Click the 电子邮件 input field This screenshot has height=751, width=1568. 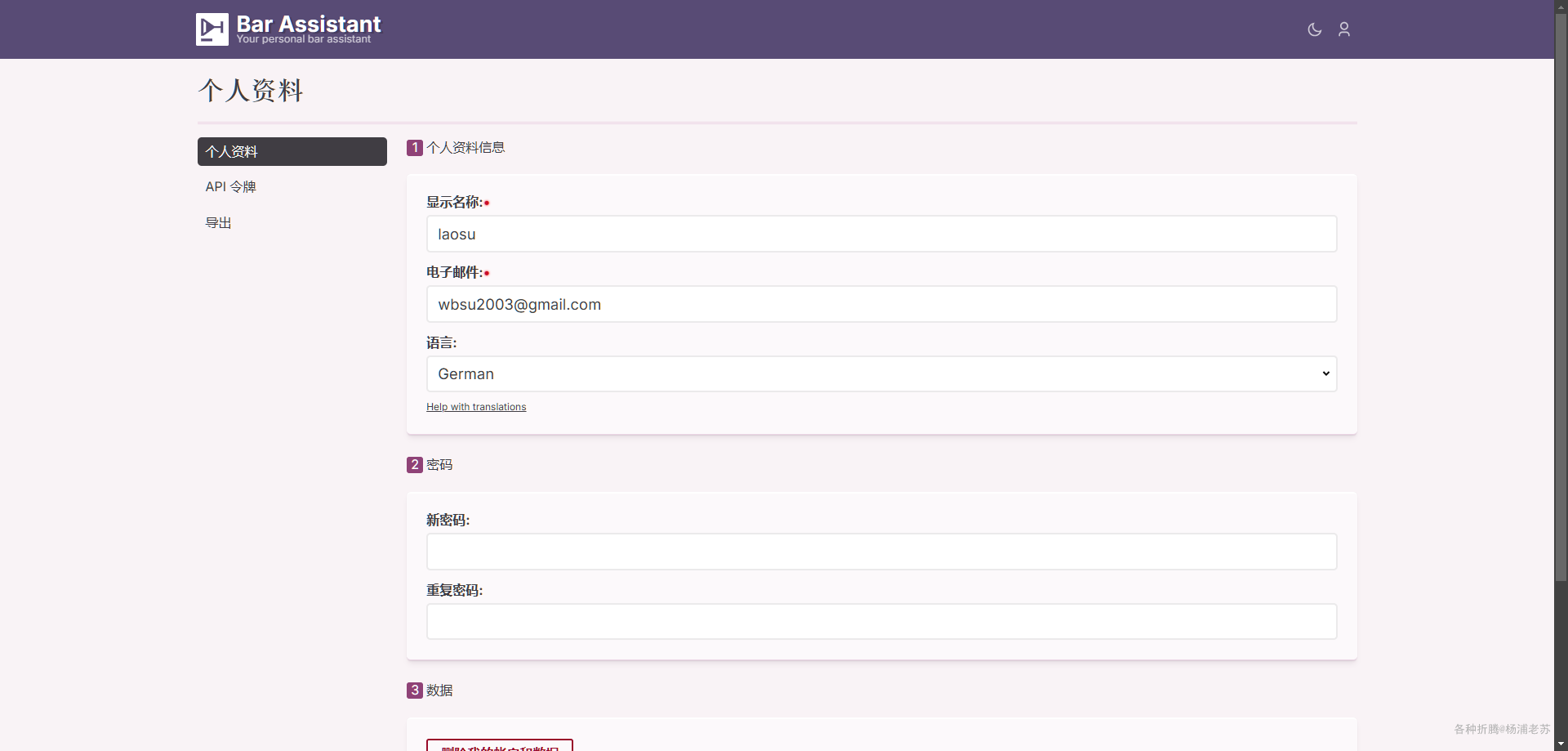pyautogui.click(x=882, y=304)
